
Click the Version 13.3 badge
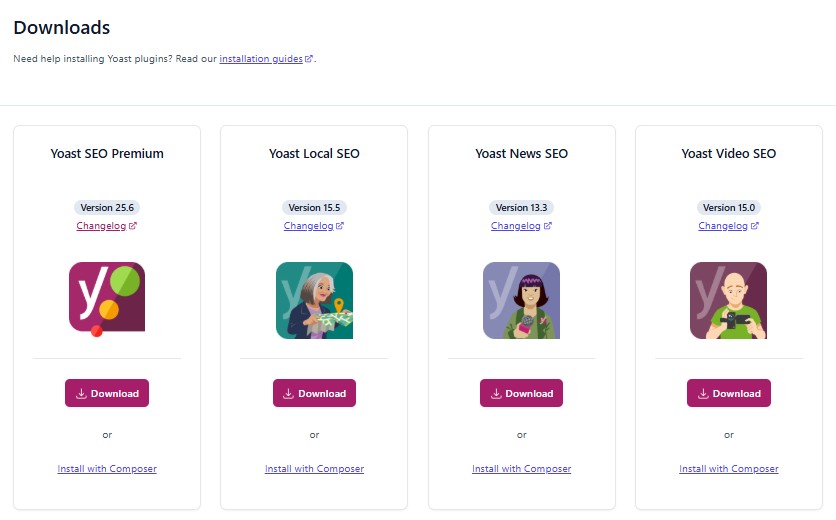[x=521, y=208]
